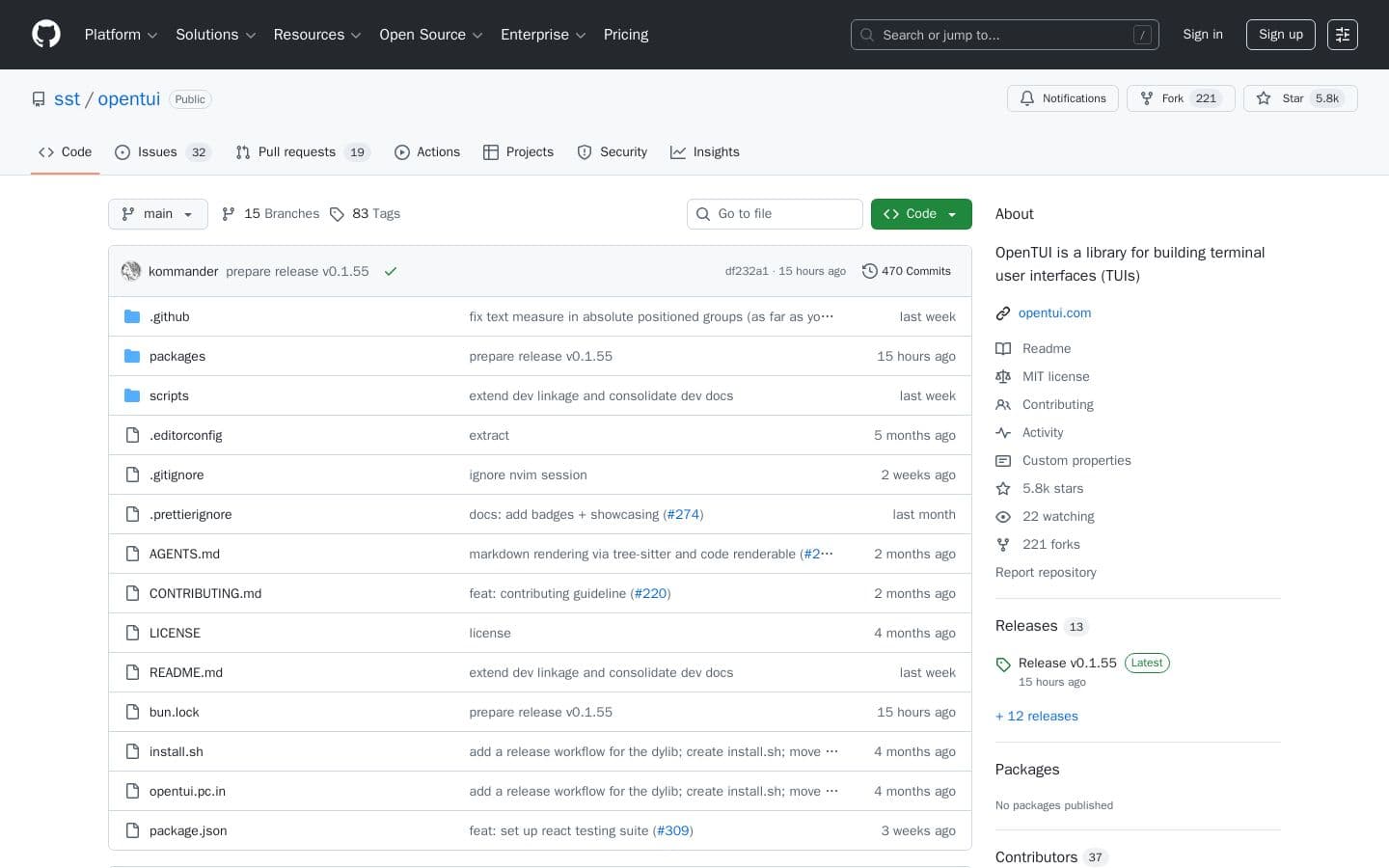Open the Readme via the book icon
This screenshot has width=1389, height=868.
point(1003,348)
